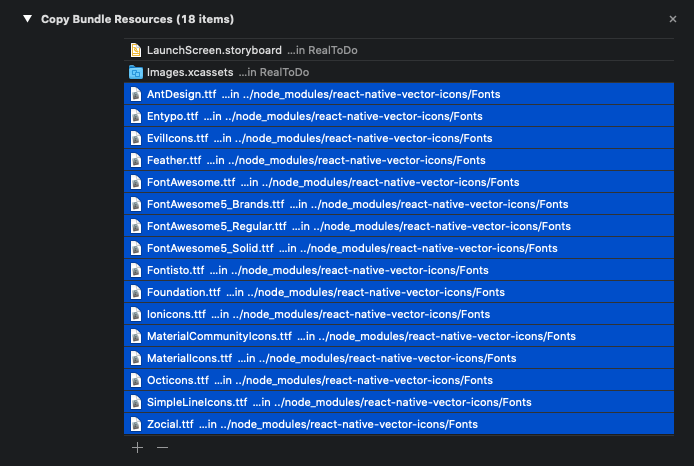This screenshot has height=466, width=694.
Task: Click the Foundation.ttf file icon
Action: 136,293
